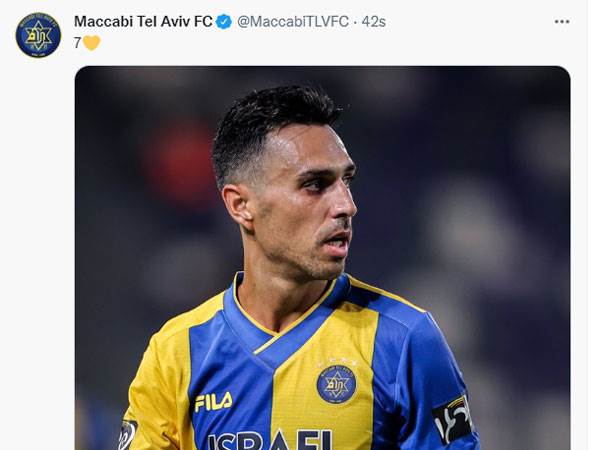The width and height of the screenshot is (600, 450).
Task: Open the Maccabi Tel Aviv FC display name
Action: click(143, 22)
